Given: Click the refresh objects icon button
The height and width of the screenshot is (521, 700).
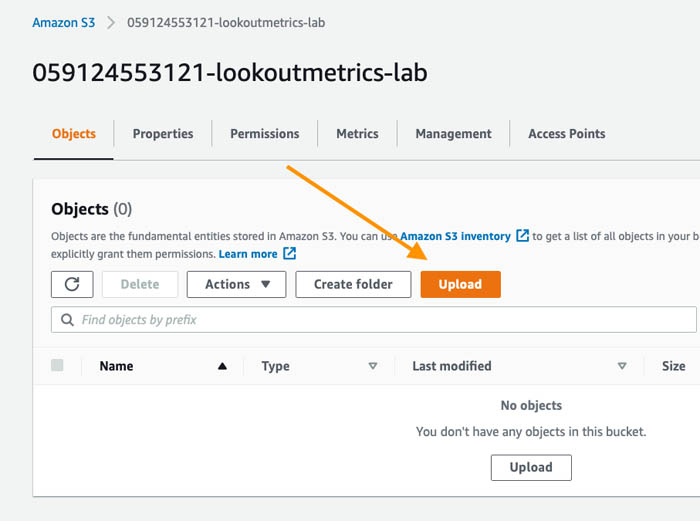Looking at the screenshot, I should [72, 284].
